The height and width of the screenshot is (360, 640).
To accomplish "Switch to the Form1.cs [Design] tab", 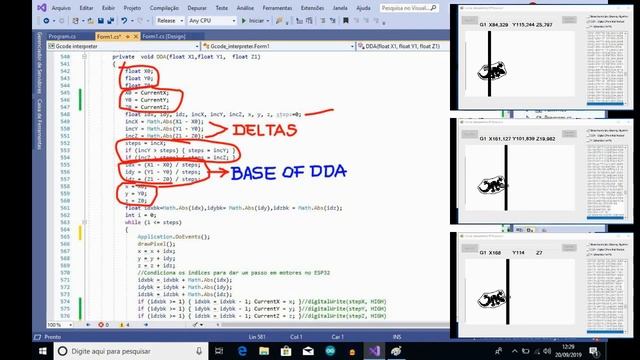I will (x=164, y=36).
